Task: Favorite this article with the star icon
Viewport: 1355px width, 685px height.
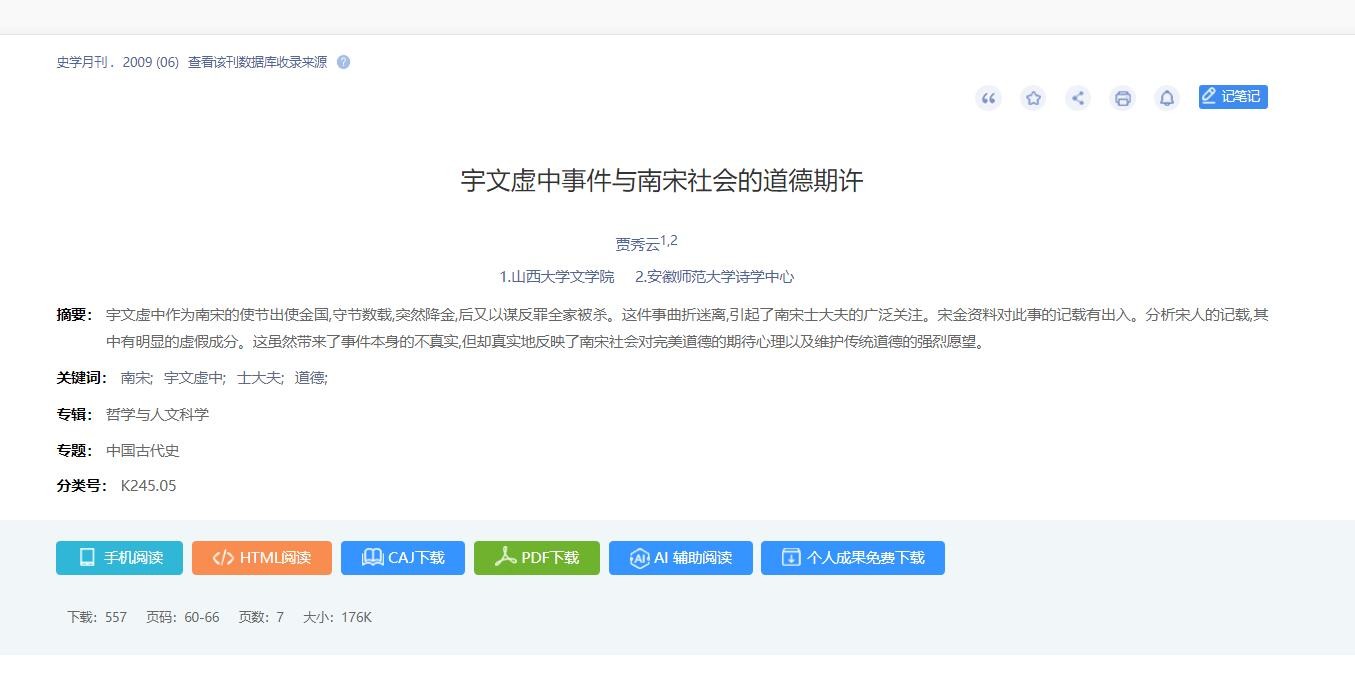Action: 1033,98
